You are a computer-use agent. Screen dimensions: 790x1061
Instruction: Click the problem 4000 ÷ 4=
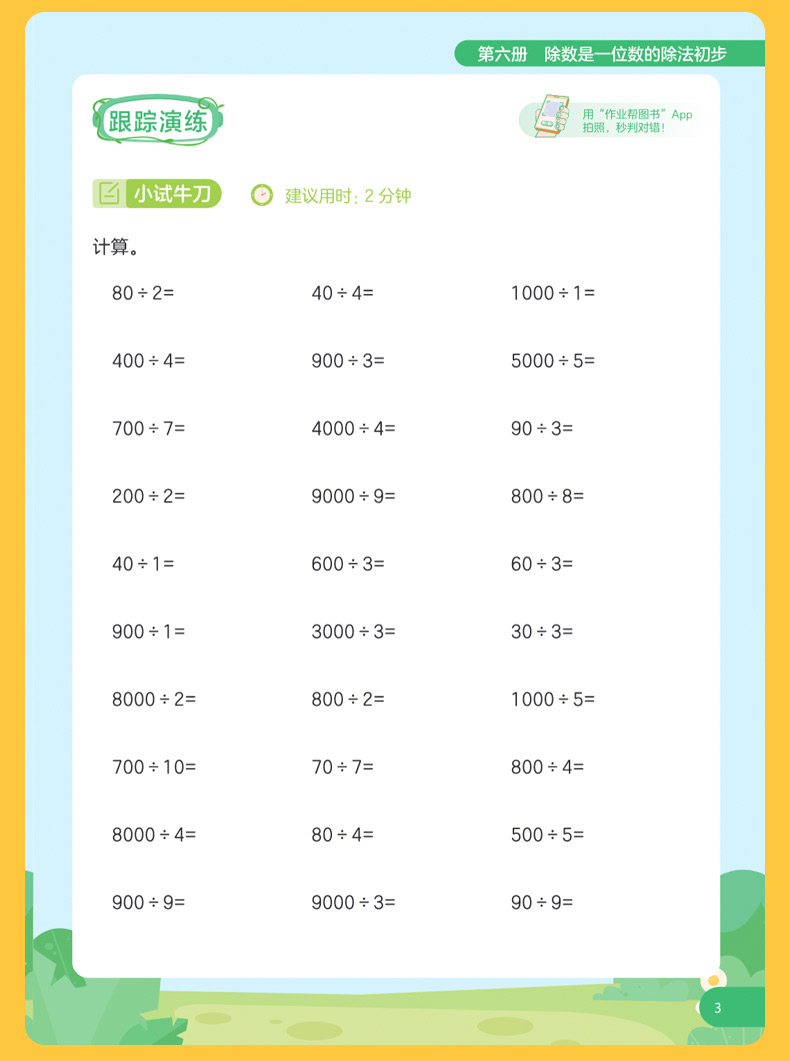pos(353,428)
